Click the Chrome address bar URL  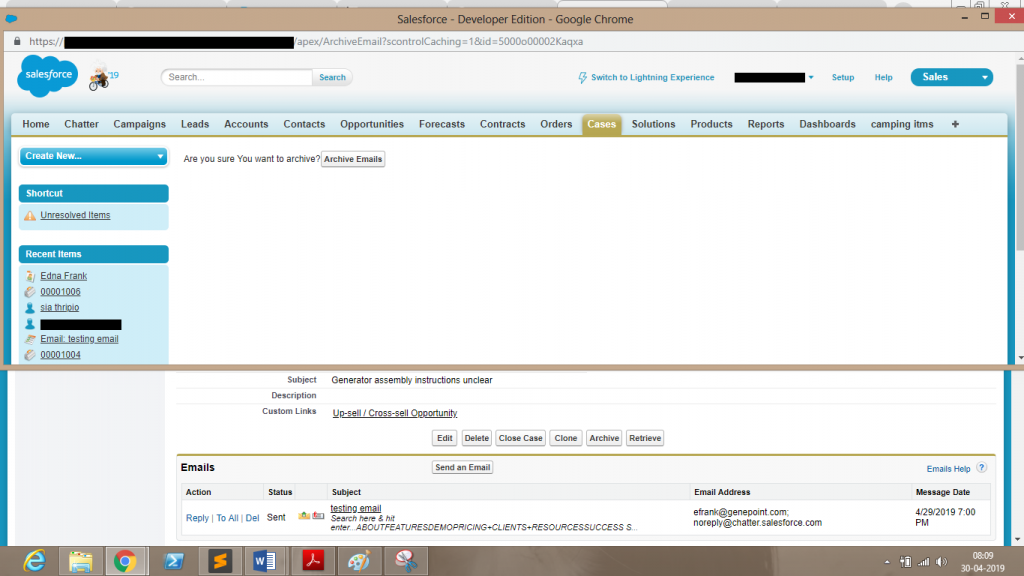pyautogui.click(x=306, y=41)
